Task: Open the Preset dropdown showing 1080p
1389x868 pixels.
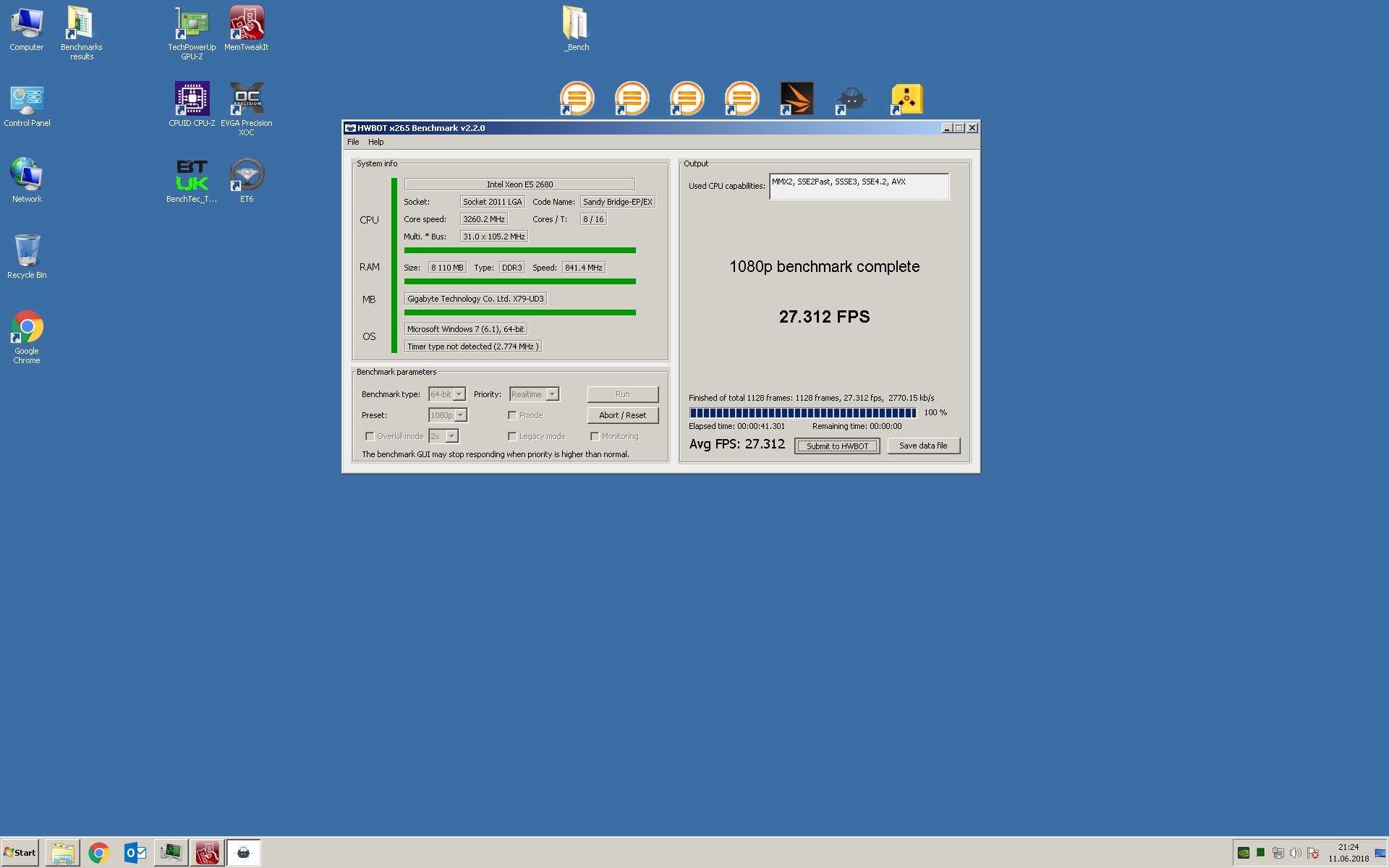Action: point(448,415)
